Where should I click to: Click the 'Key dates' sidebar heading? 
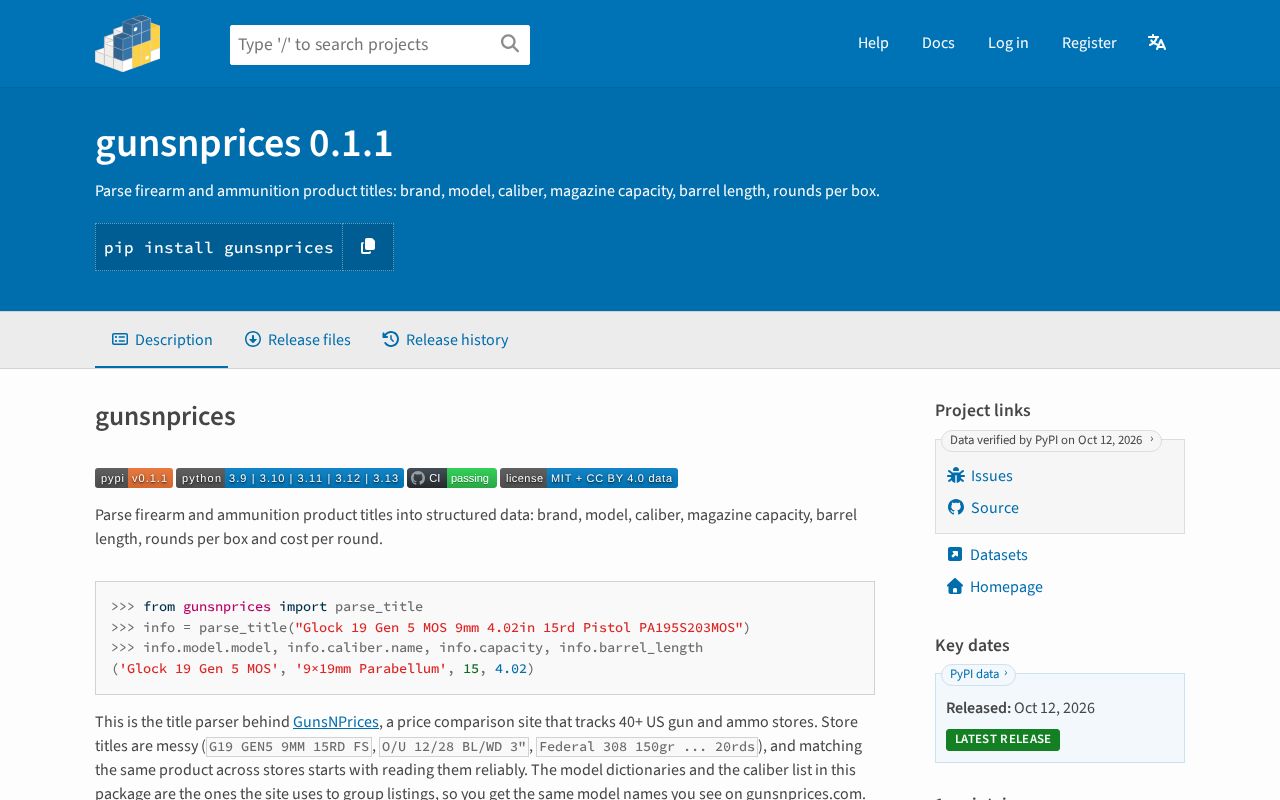[x=972, y=645]
